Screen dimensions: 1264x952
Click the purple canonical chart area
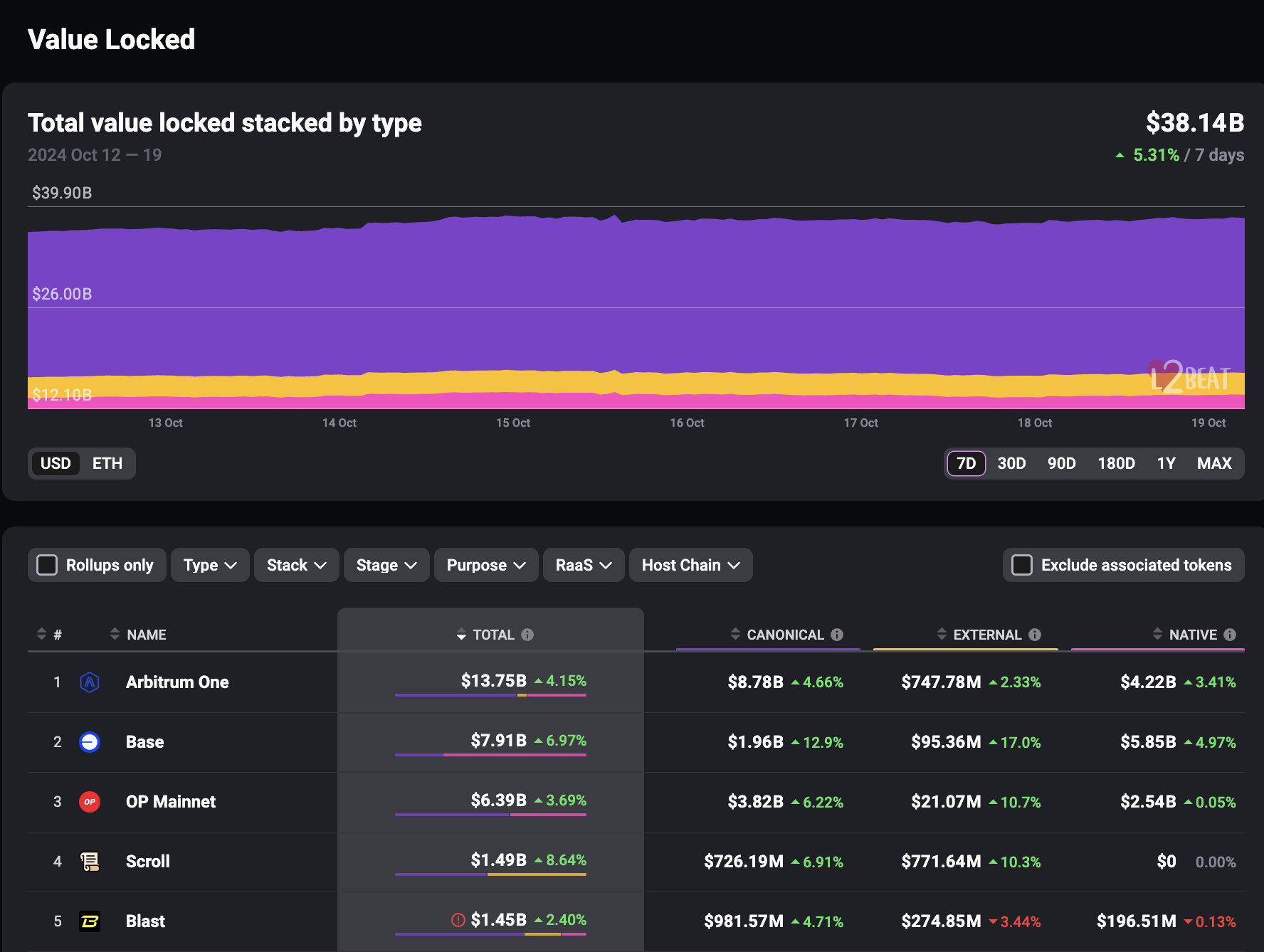point(636,295)
